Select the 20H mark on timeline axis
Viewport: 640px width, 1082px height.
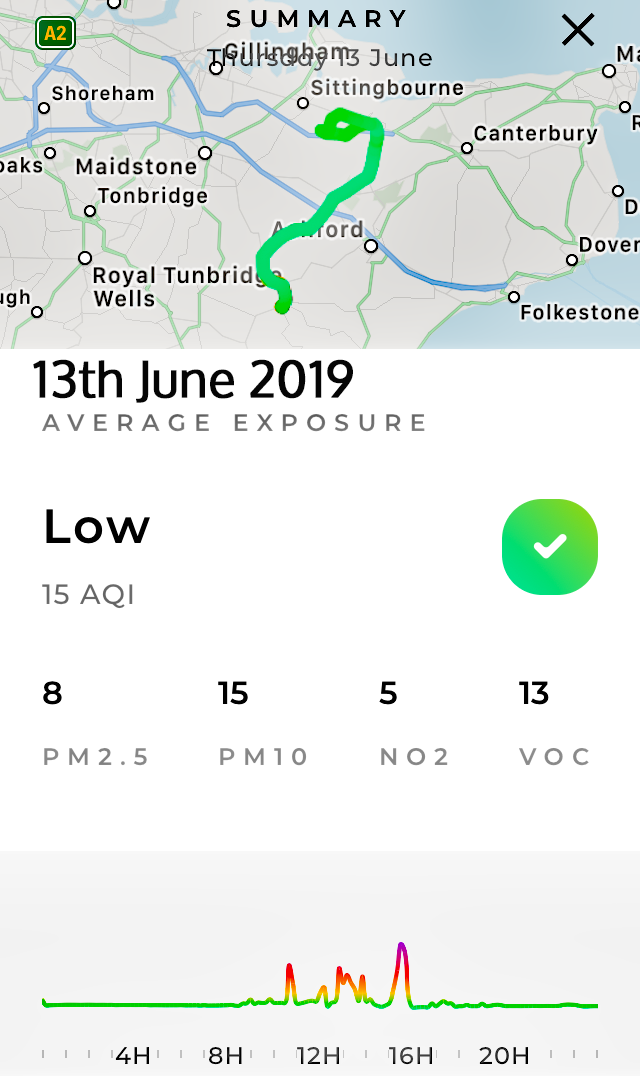[x=504, y=1055]
